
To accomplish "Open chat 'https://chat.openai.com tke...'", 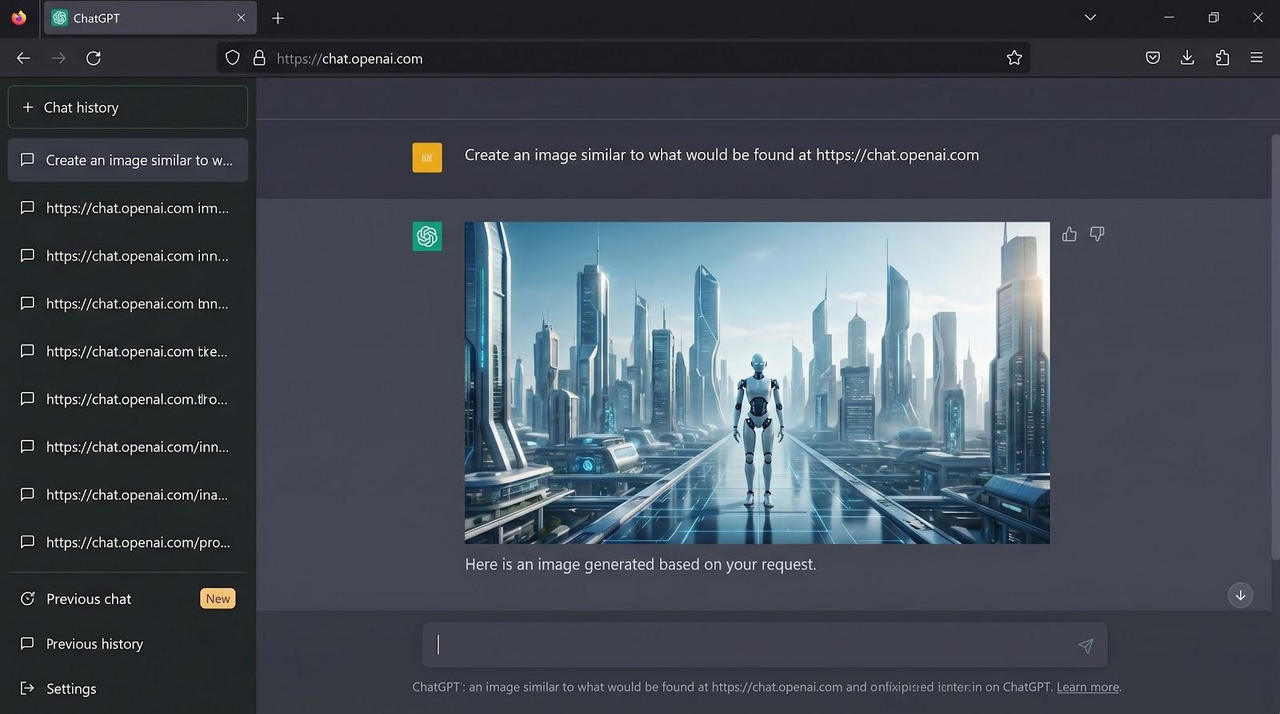I will point(128,351).
